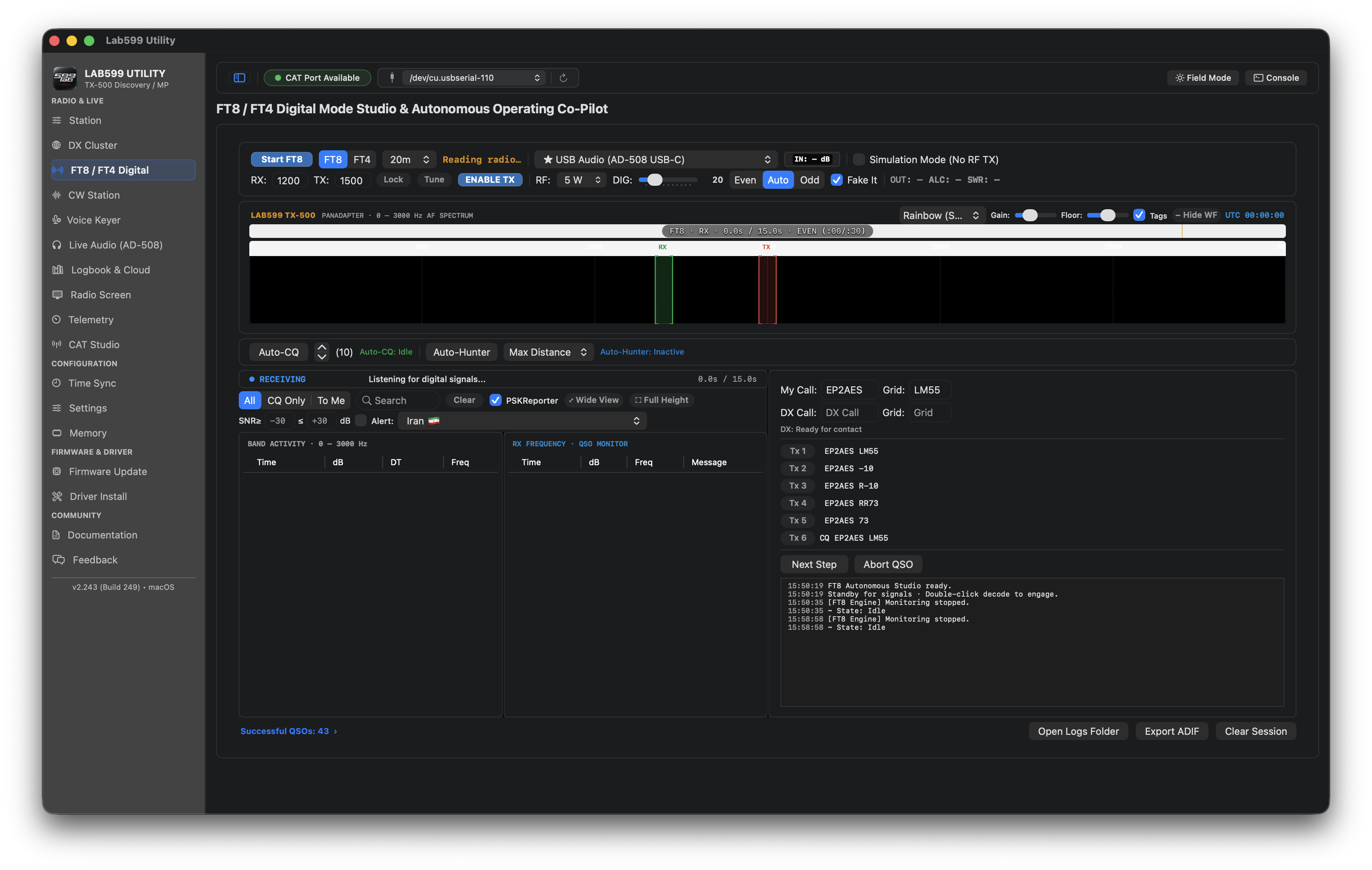Image resolution: width=1372 pixels, height=870 pixels.
Task: Uncheck the Tags checkbox
Action: pos(1139,215)
